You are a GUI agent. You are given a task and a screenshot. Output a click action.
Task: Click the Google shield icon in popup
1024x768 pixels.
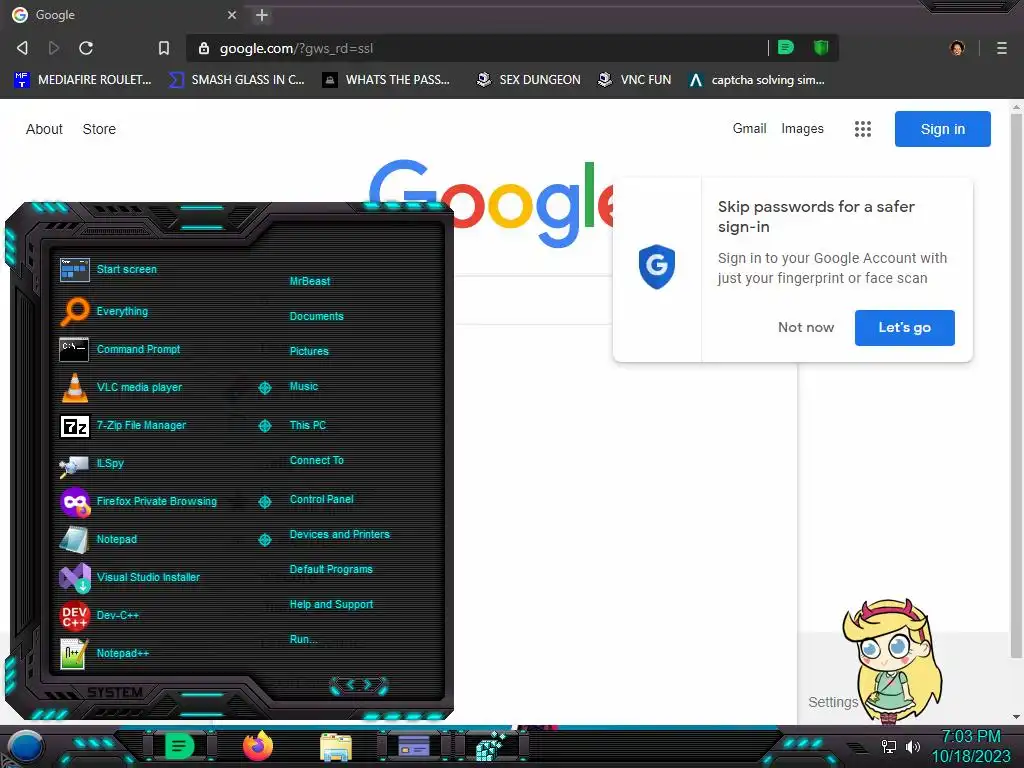pos(656,266)
